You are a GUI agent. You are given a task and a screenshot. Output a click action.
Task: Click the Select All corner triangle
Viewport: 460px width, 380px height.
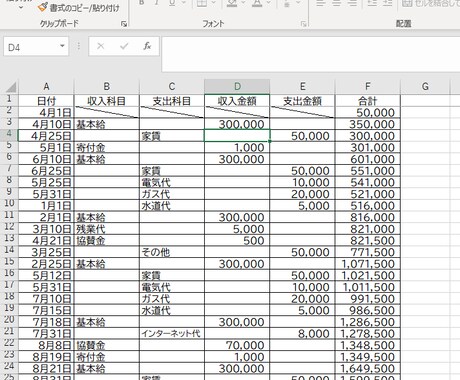[x=11, y=87]
